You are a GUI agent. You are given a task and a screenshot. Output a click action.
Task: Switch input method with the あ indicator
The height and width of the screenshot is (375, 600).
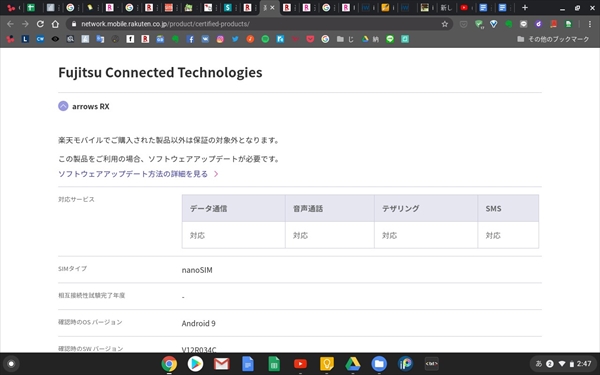[539, 364]
